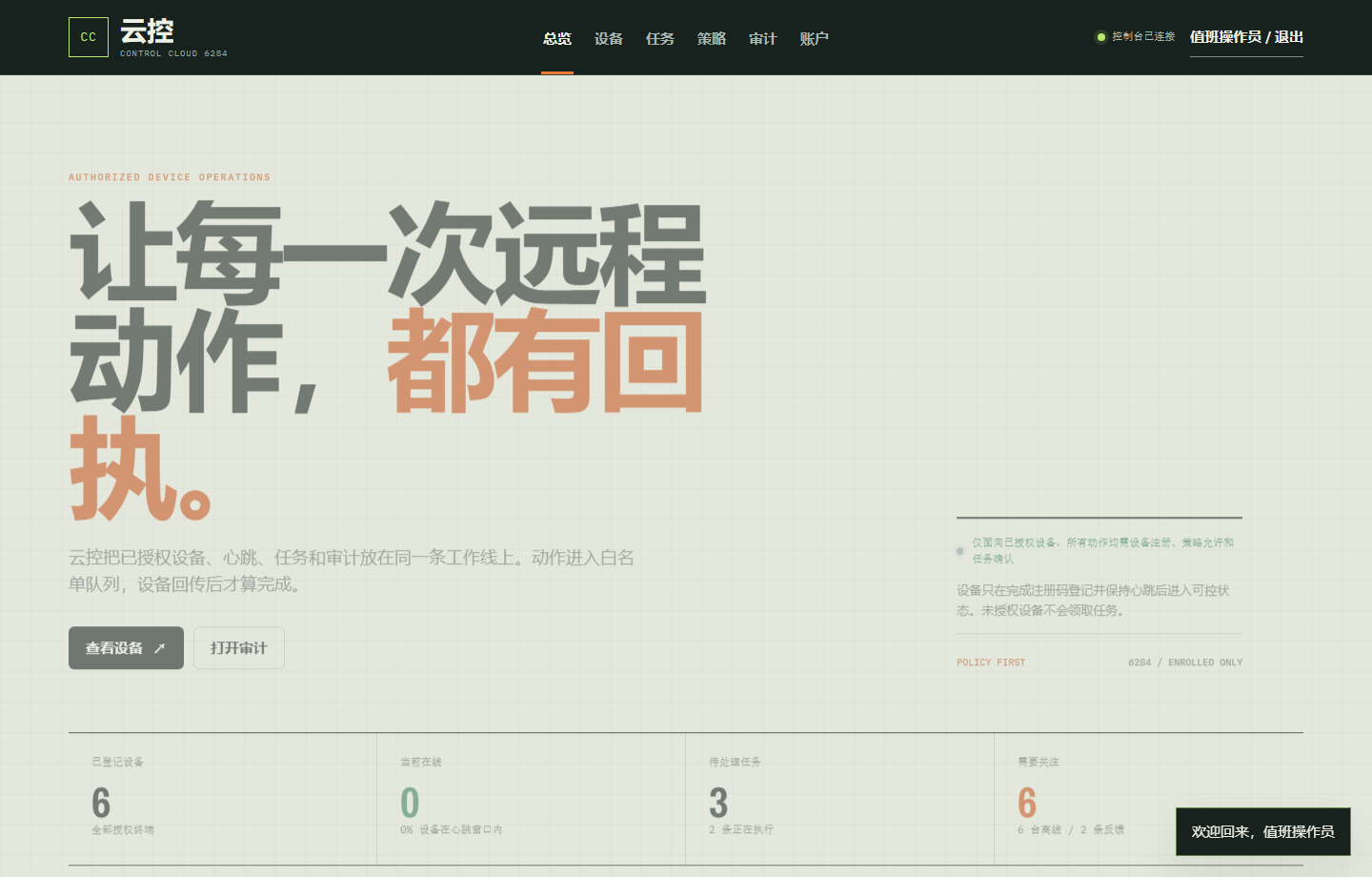Click the hero heading 让每一次远程动作
Viewport: 1372px width, 877px height.
click(x=388, y=360)
